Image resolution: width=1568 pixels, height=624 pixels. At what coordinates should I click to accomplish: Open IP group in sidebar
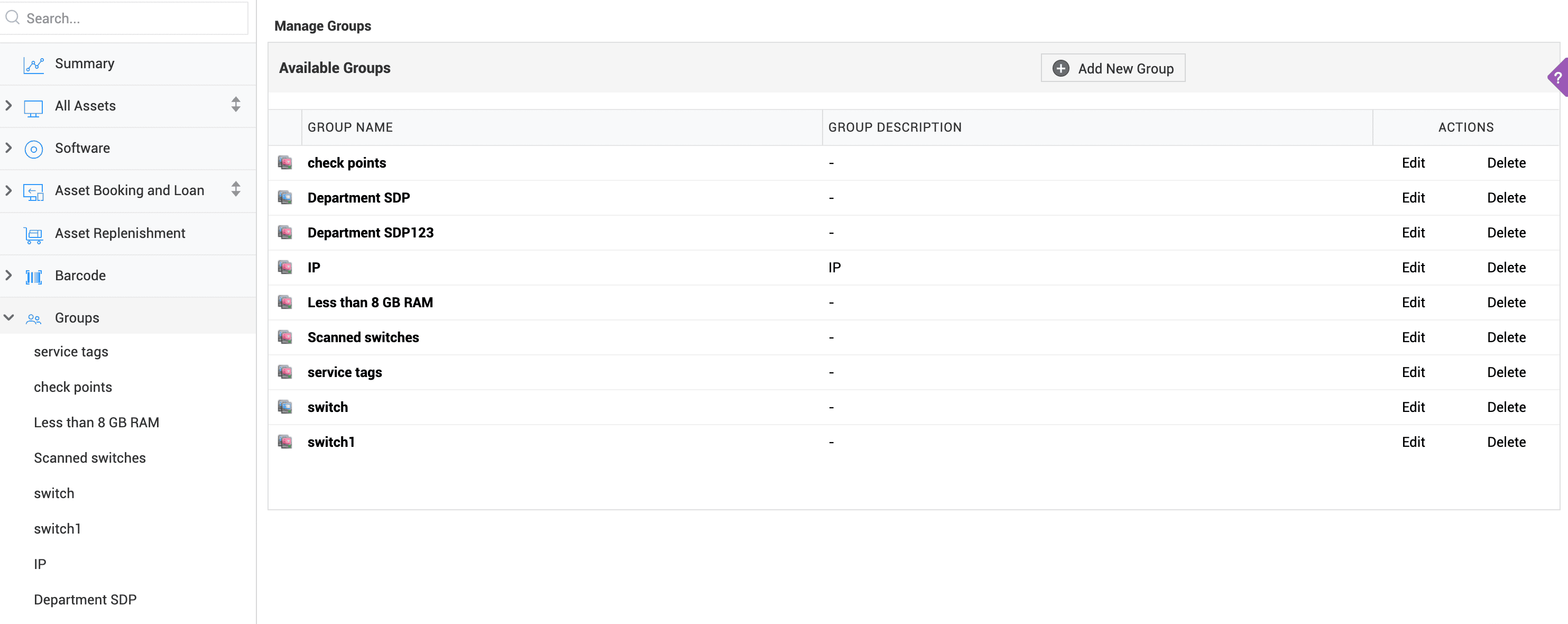(x=40, y=565)
